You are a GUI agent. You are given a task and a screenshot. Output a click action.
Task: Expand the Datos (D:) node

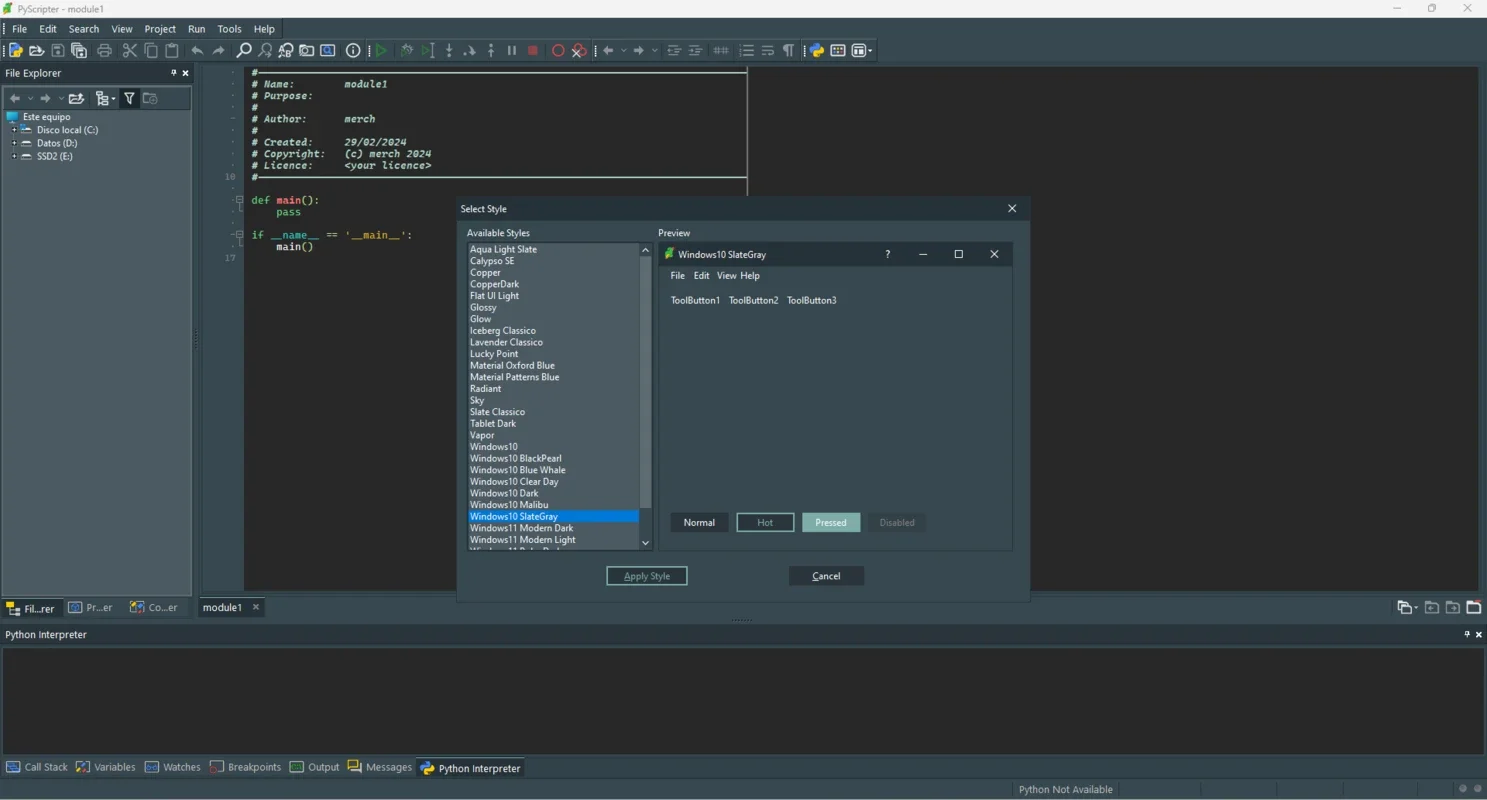point(14,143)
